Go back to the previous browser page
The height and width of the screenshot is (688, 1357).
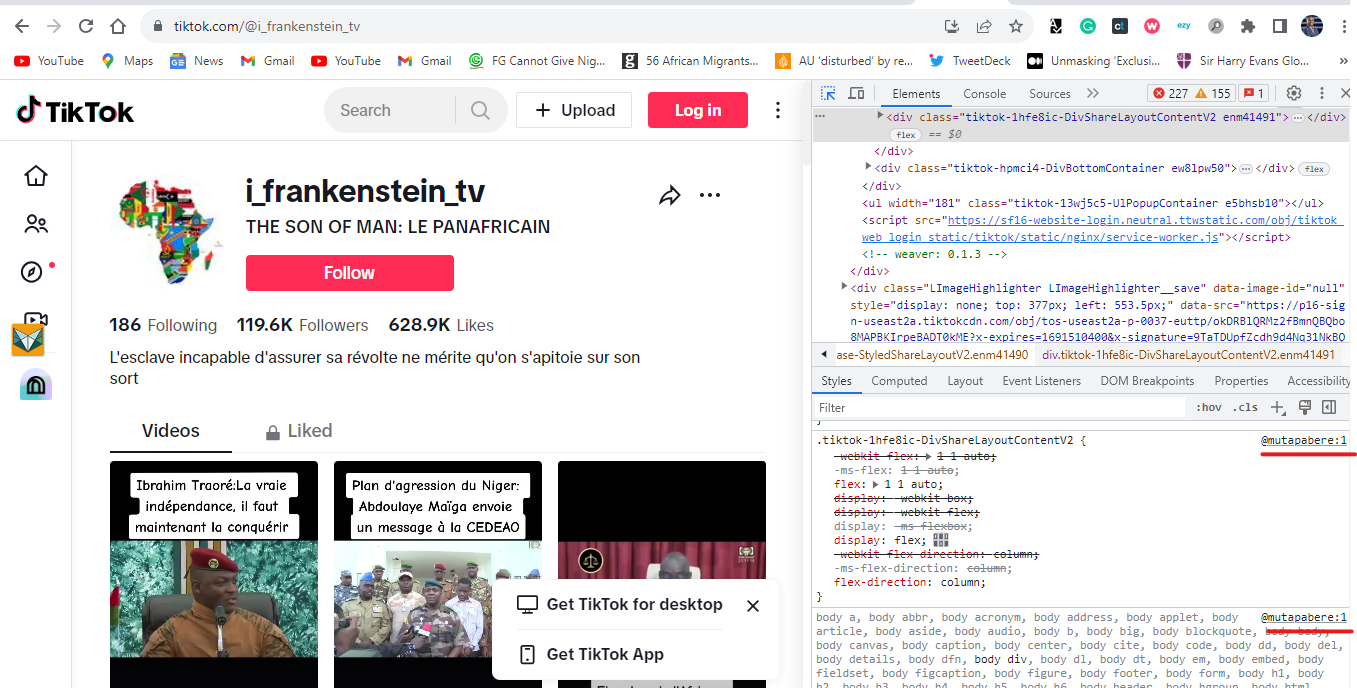22,26
